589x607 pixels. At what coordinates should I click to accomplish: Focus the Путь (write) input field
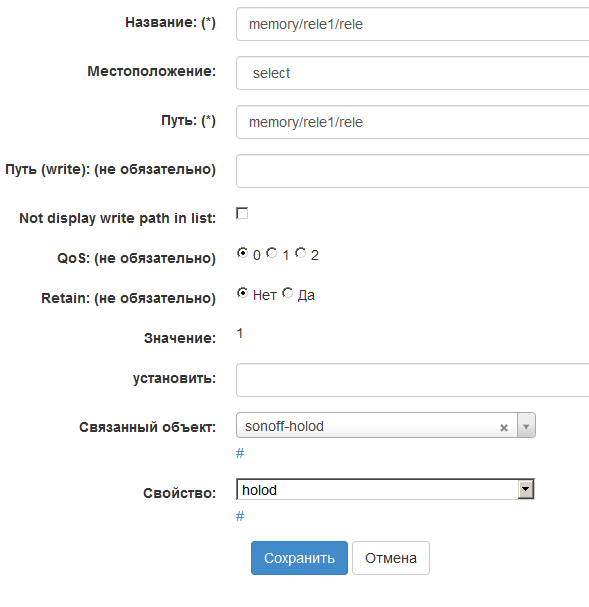pos(413,171)
